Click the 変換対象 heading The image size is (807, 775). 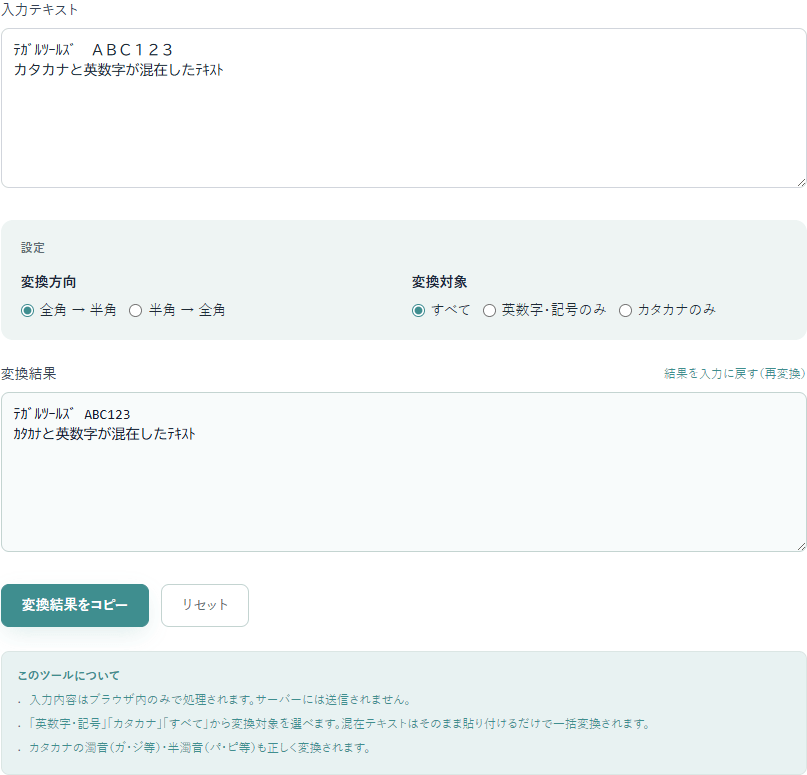click(x=440, y=282)
